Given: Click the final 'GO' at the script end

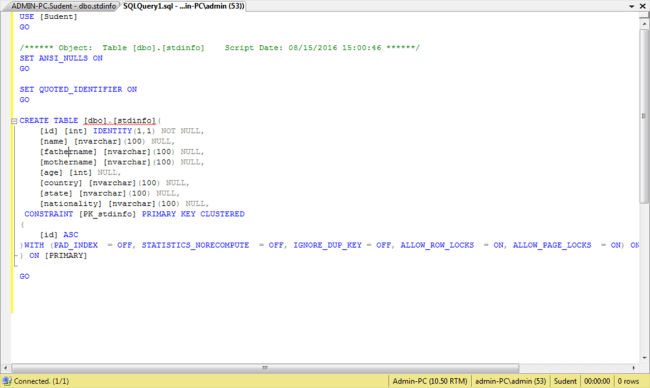Looking at the screenshot, I should [x=24, y=276].
